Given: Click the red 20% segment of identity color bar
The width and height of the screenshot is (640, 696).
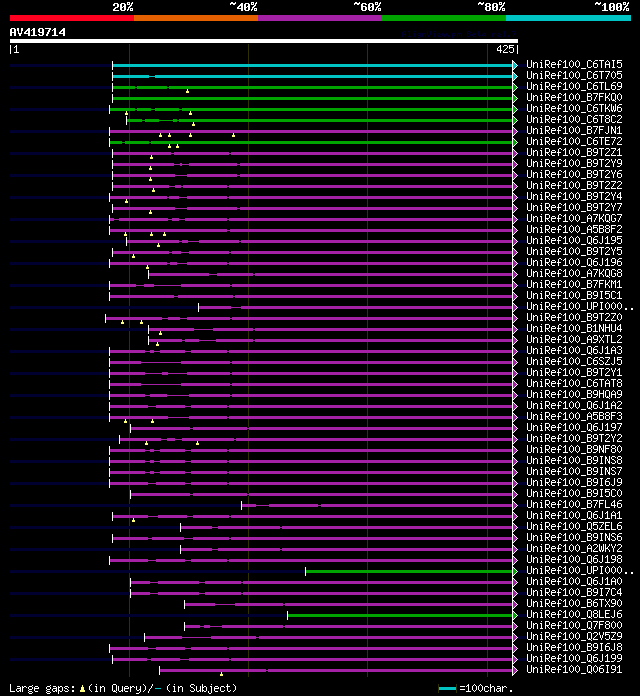Looking at the screenshot, I should pos(72,18).
